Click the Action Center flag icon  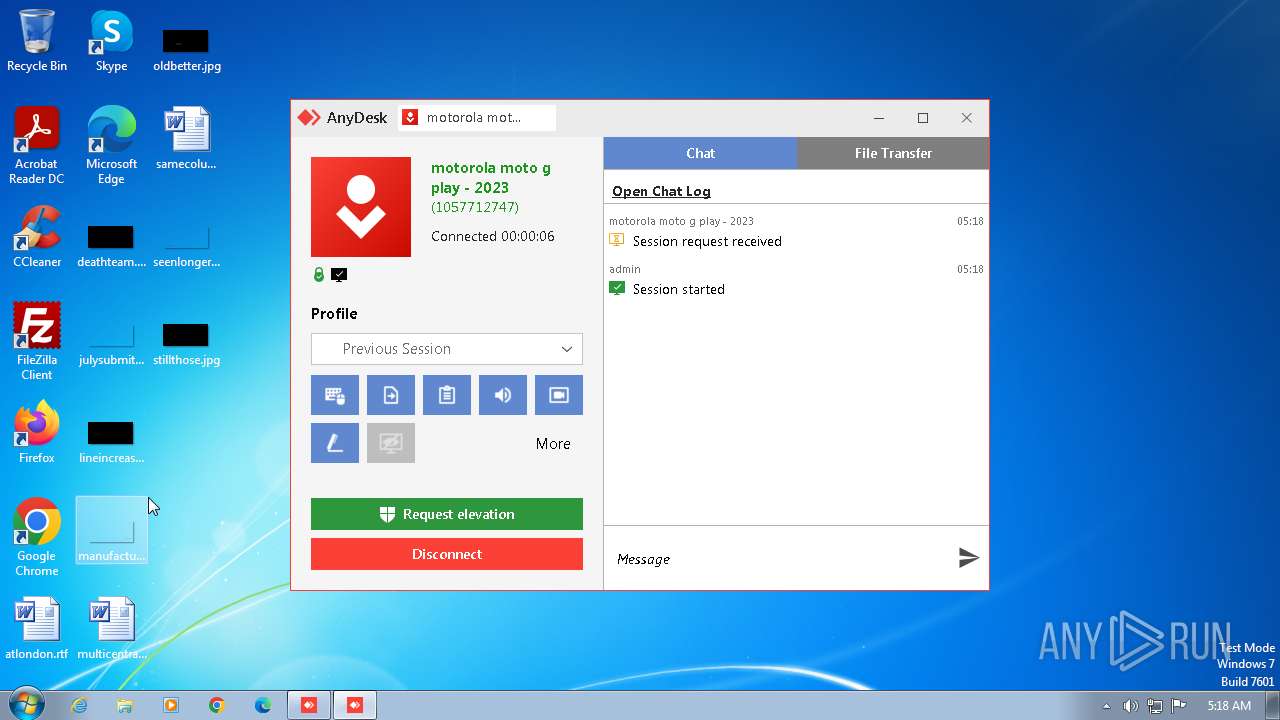pyautogui.click(x=1179, y=706)
